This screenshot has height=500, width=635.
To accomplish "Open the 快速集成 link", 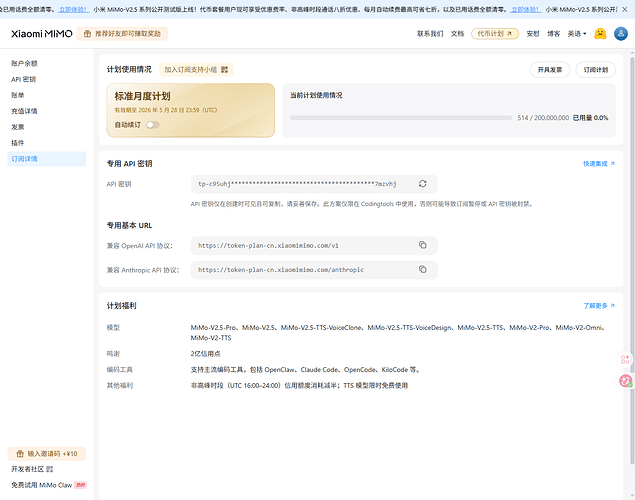I will [599, 164].
